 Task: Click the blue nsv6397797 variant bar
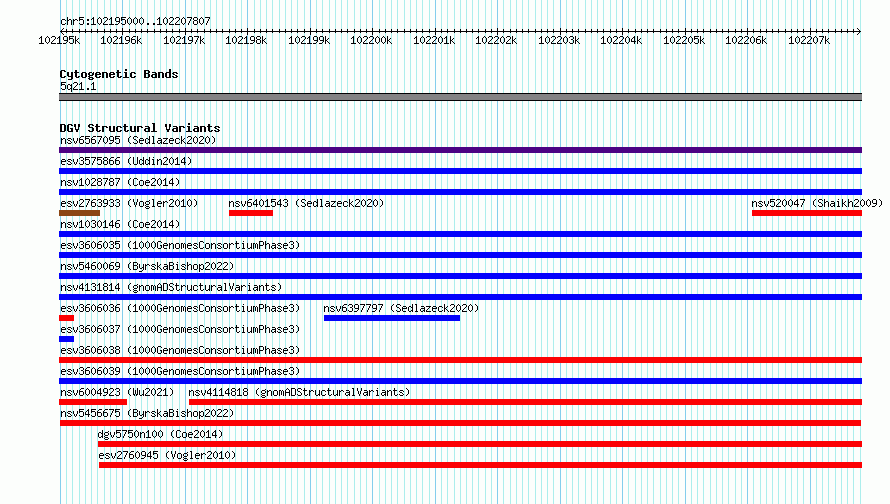pos(392,318)
